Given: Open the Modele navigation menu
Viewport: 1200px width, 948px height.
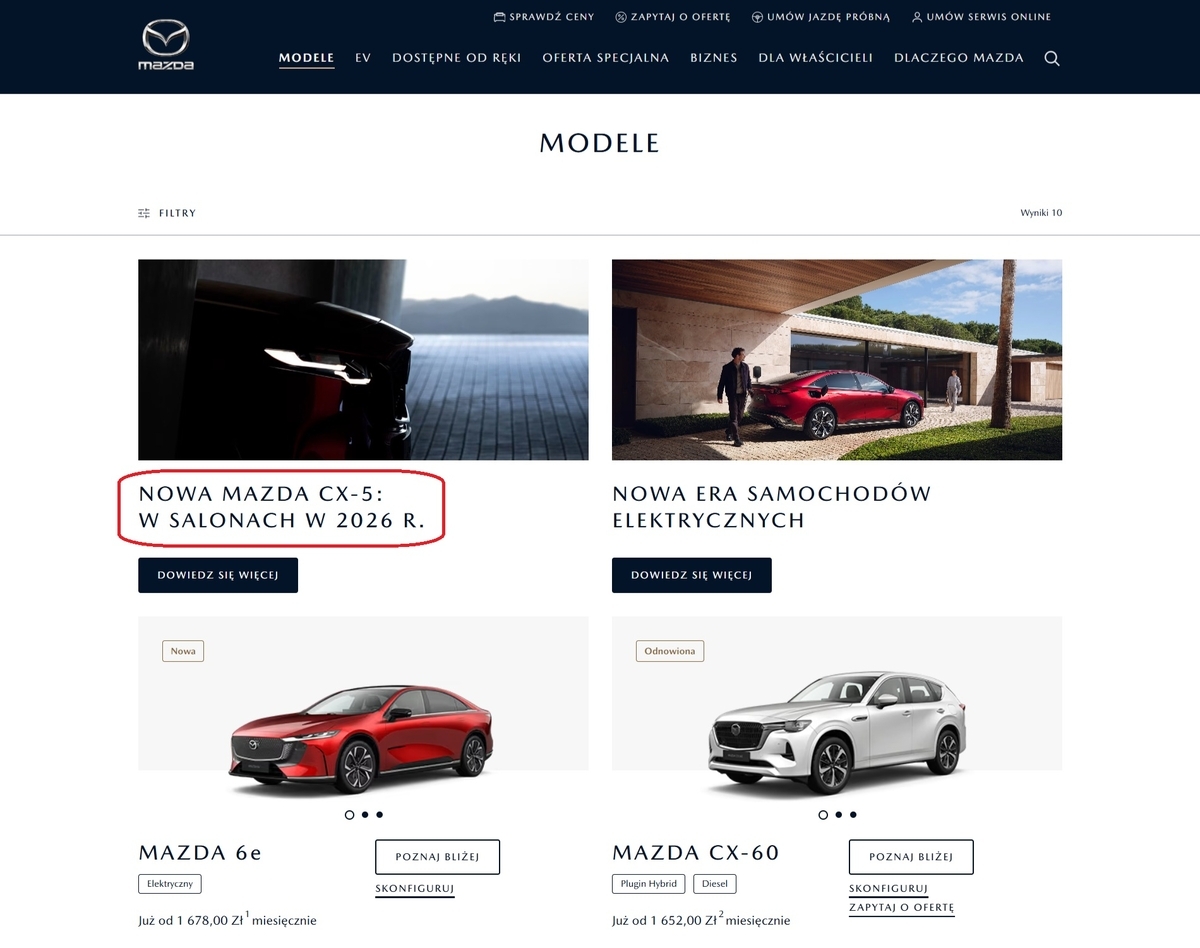Looking at the screenshot, I should [x=306, y=58].
